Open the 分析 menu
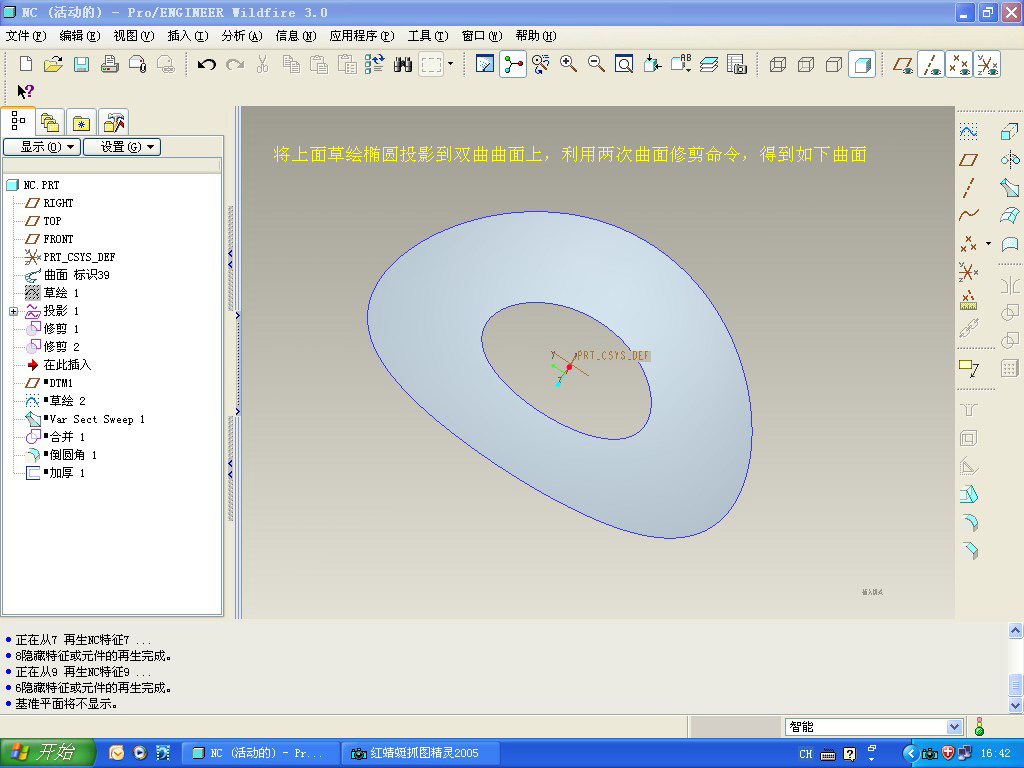This screenshot has width=1024, height=768. [x=242, y=35]
